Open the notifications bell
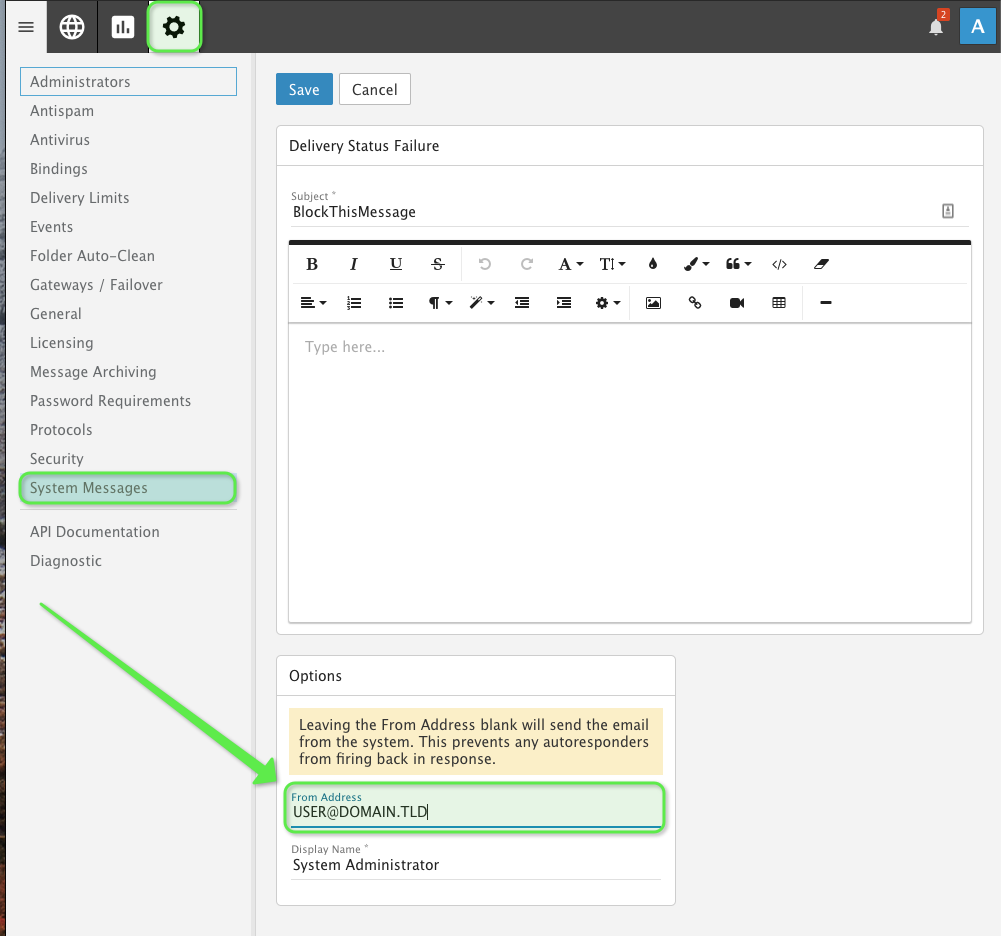This screenshot has height=936, width=1001. 936,27
